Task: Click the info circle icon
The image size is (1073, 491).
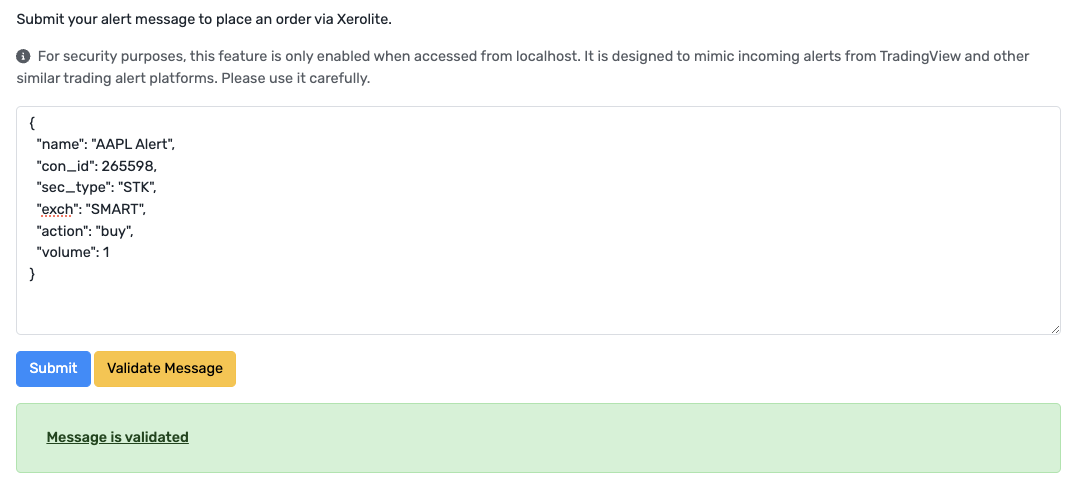Action: (23, 56)
